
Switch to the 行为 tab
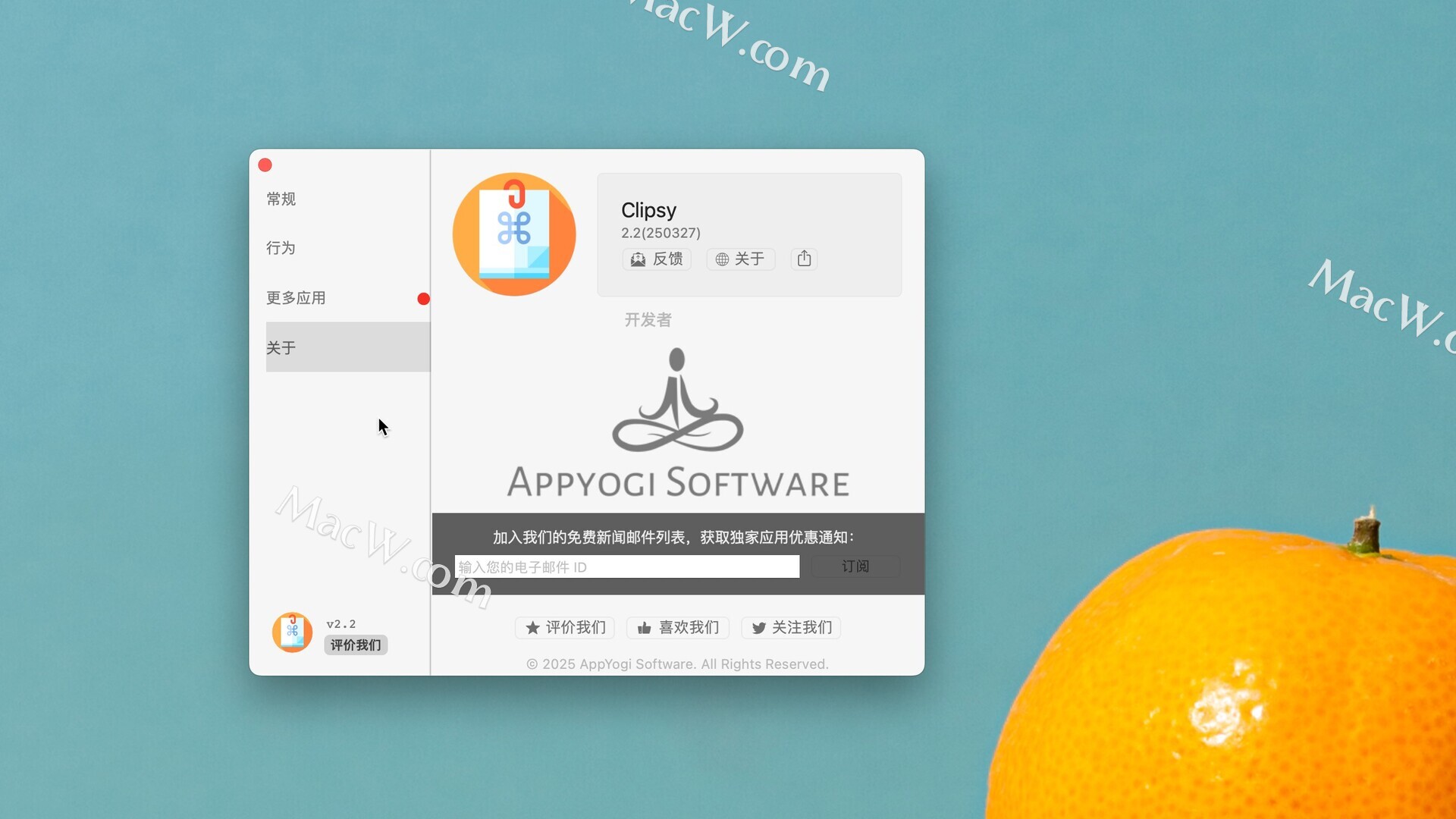[347, 248]
